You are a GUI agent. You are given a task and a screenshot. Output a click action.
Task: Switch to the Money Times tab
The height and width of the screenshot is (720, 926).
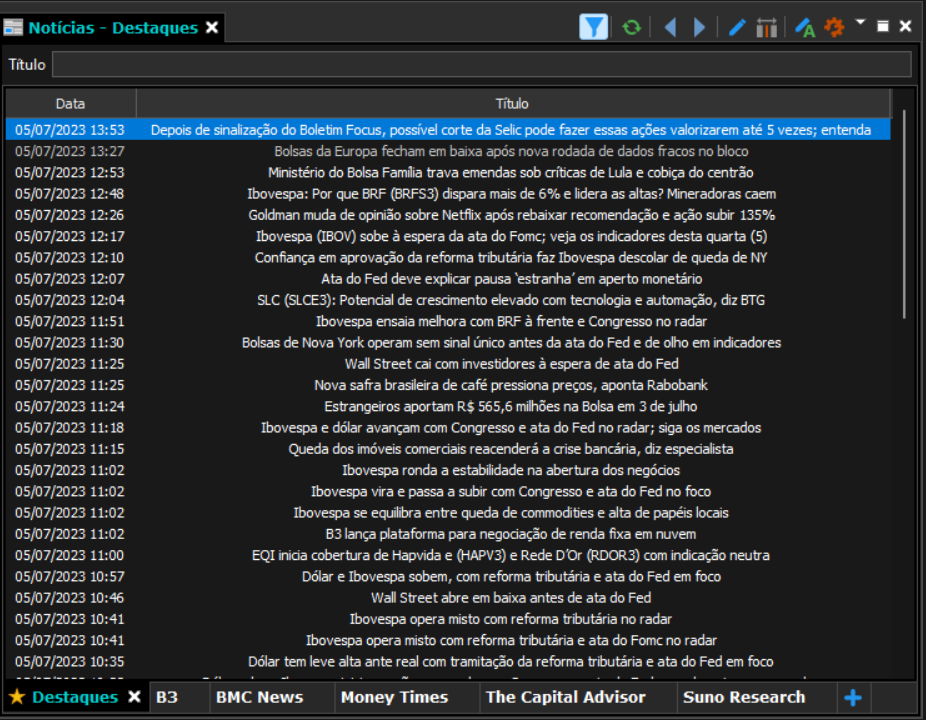click(x=394, y=697)
